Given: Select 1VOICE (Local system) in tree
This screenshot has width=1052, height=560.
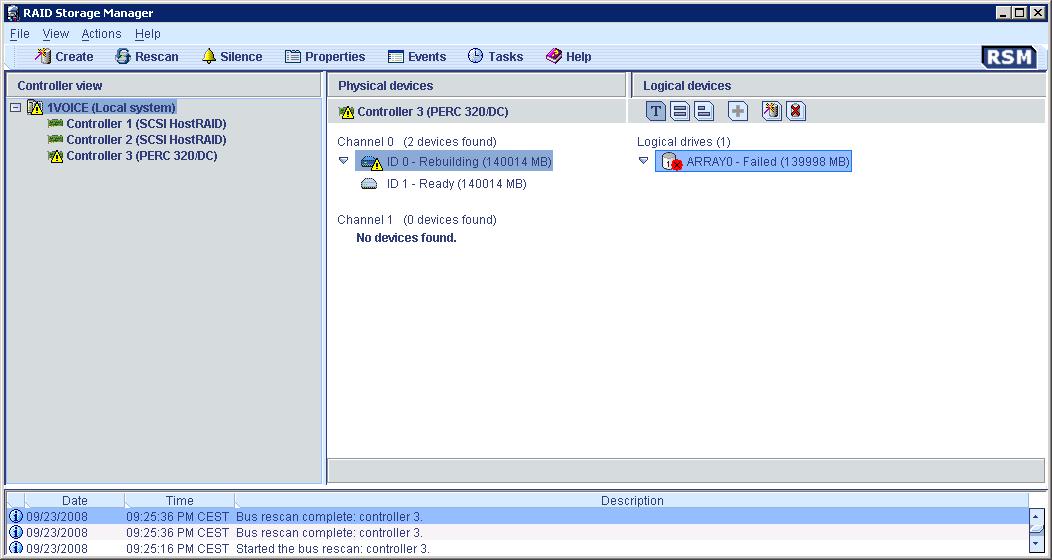Looking at the screenshot, I should click(111, 107).
